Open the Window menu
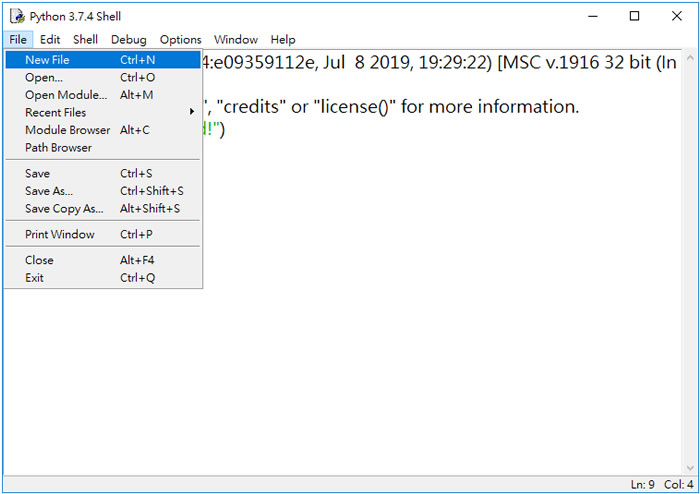 click(x=236, y=39)
